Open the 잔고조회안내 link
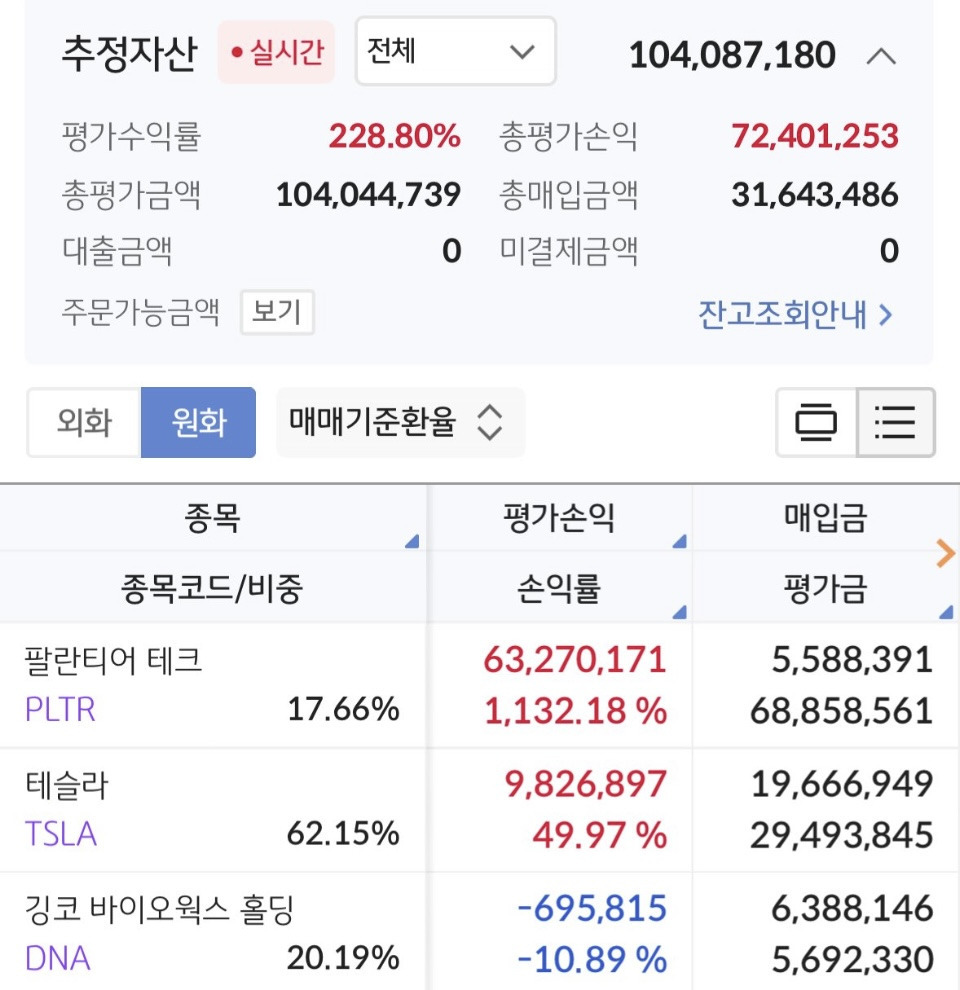 pyautogui.click(x=790, y=314)
